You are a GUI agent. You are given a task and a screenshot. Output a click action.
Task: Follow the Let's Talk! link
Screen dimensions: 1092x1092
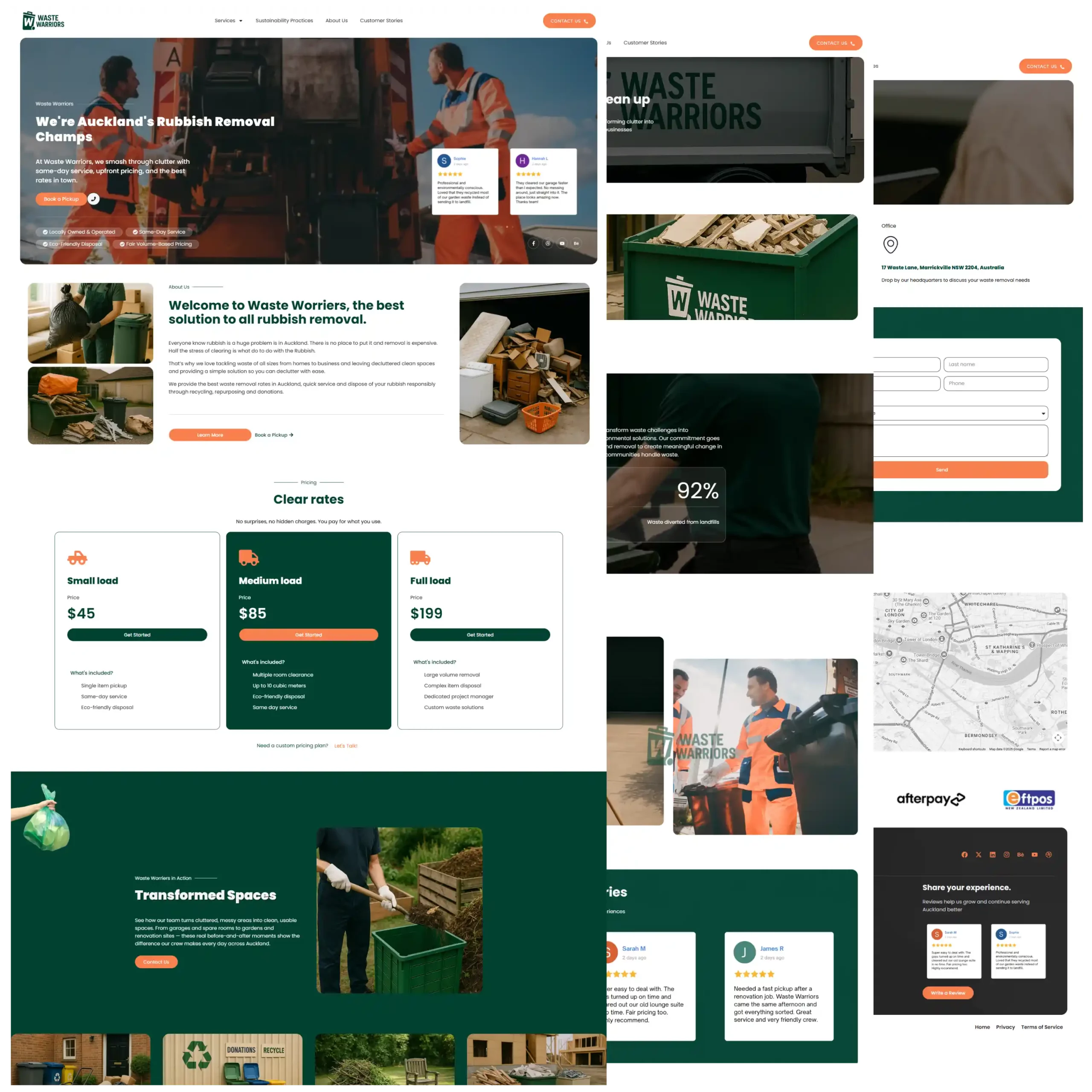tap(346, 746)
